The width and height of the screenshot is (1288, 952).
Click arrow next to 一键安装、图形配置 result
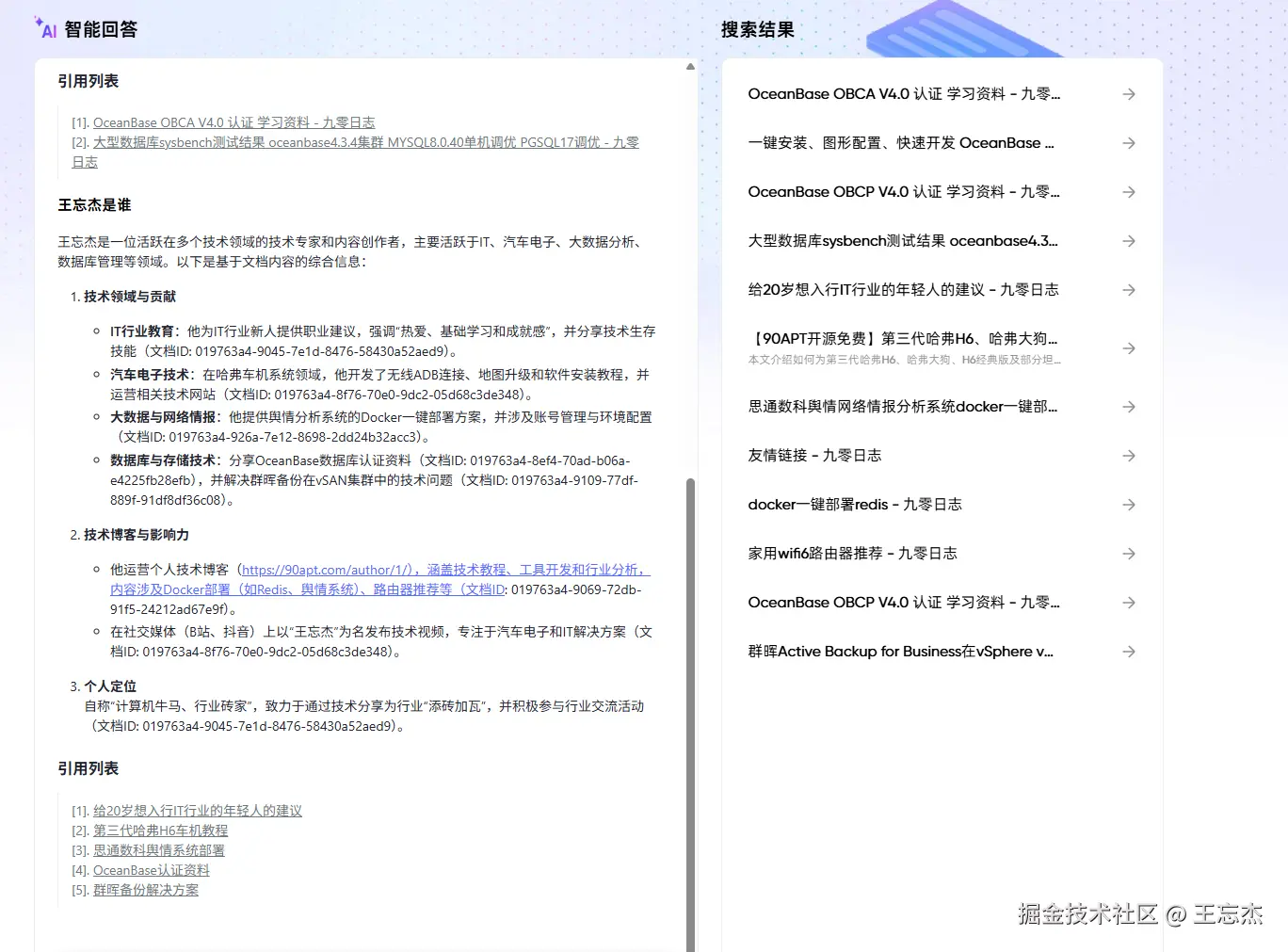(1129, 143)
